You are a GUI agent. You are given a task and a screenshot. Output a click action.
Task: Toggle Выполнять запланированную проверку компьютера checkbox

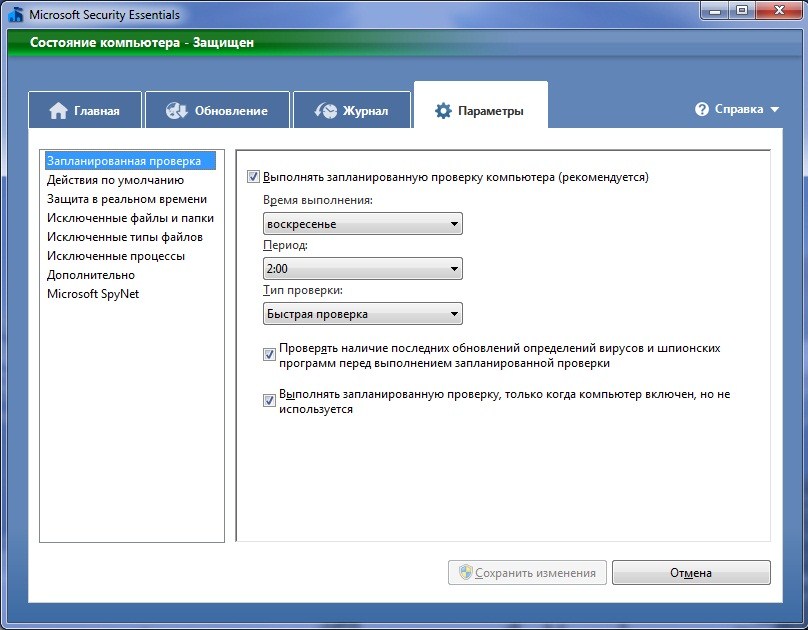[253, 177]
